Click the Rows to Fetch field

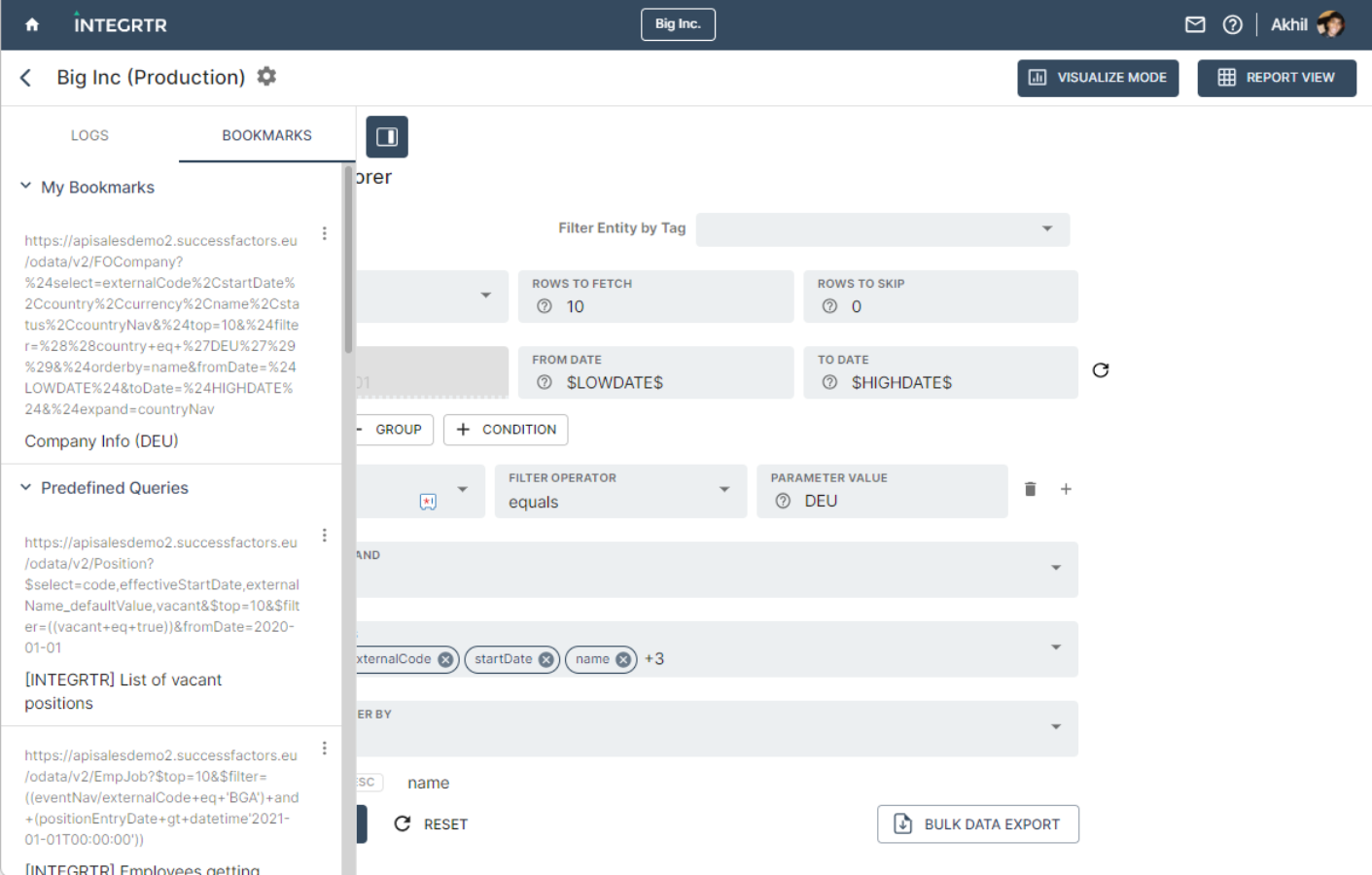point(656,297)
